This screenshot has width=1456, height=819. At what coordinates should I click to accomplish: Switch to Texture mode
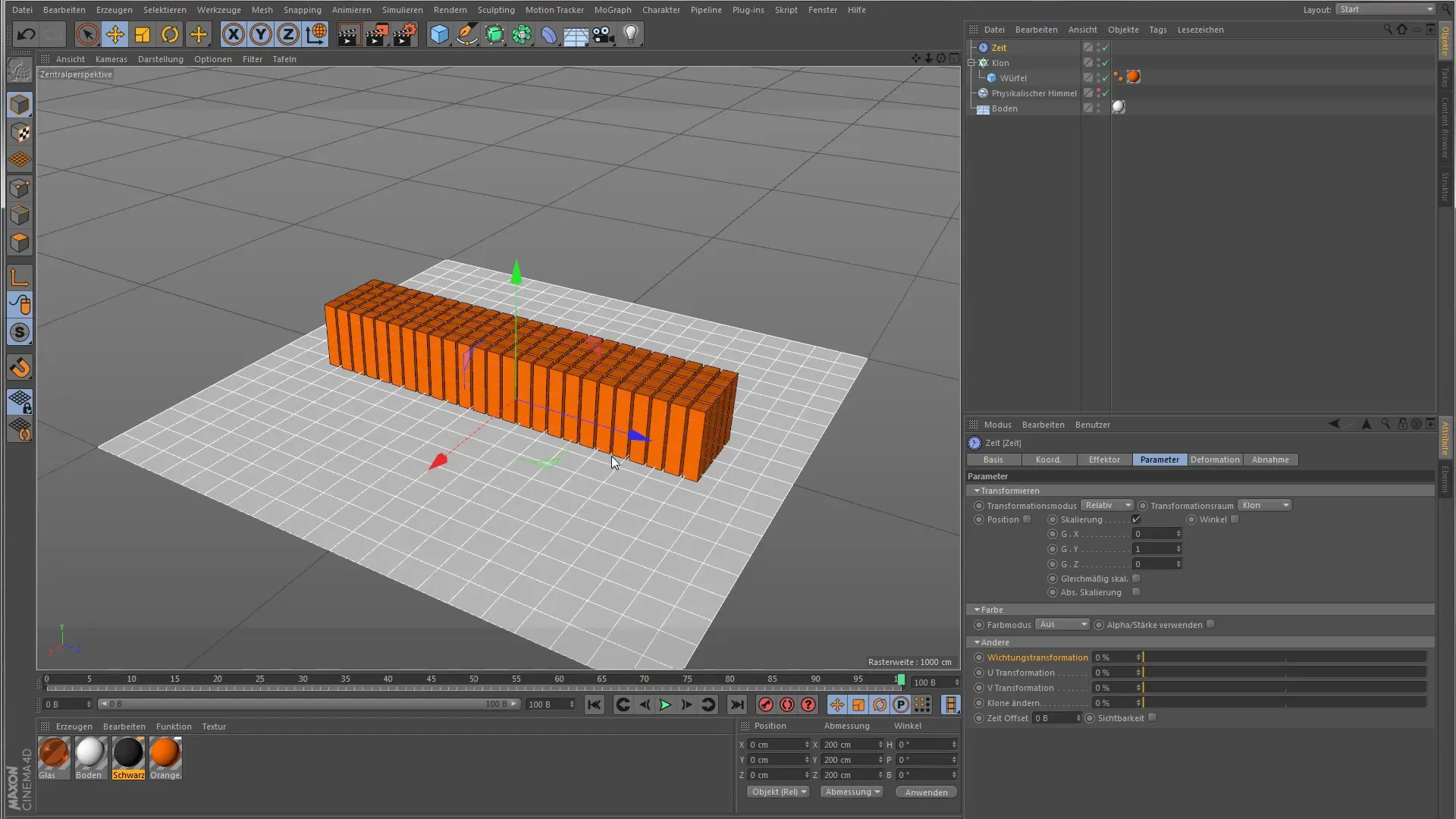pyautogui.click(x=20, y=133)
